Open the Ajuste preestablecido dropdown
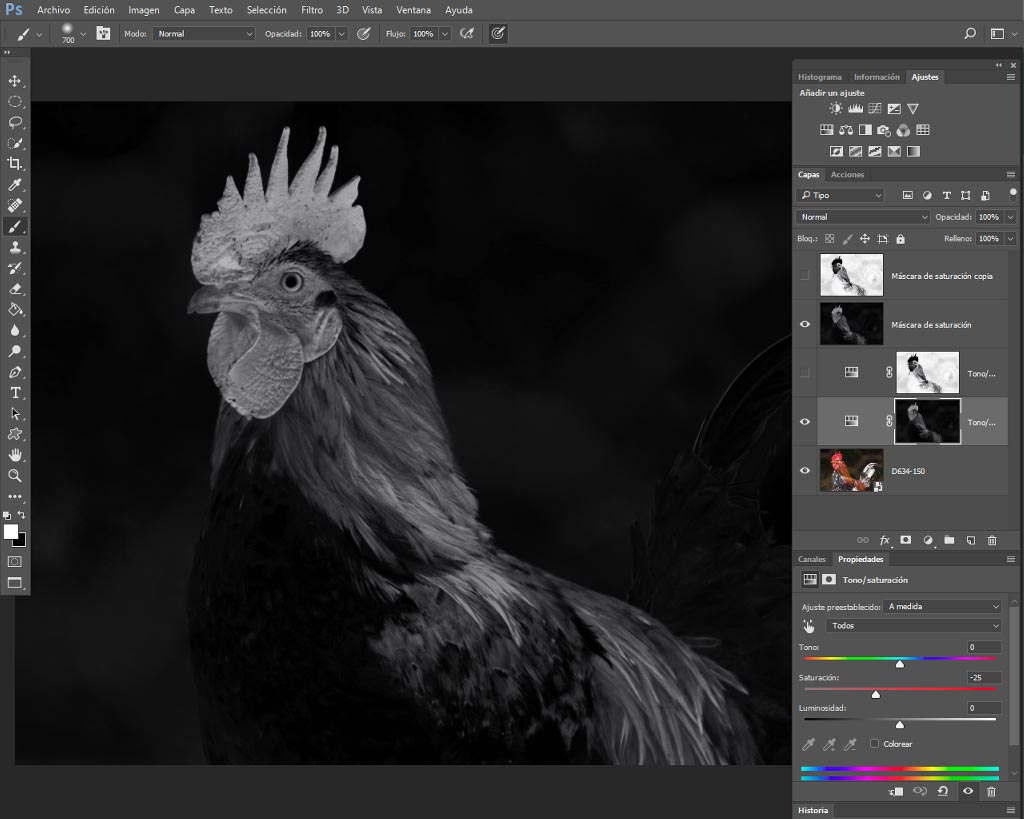 pyautogui.click(x=942, y=606)
